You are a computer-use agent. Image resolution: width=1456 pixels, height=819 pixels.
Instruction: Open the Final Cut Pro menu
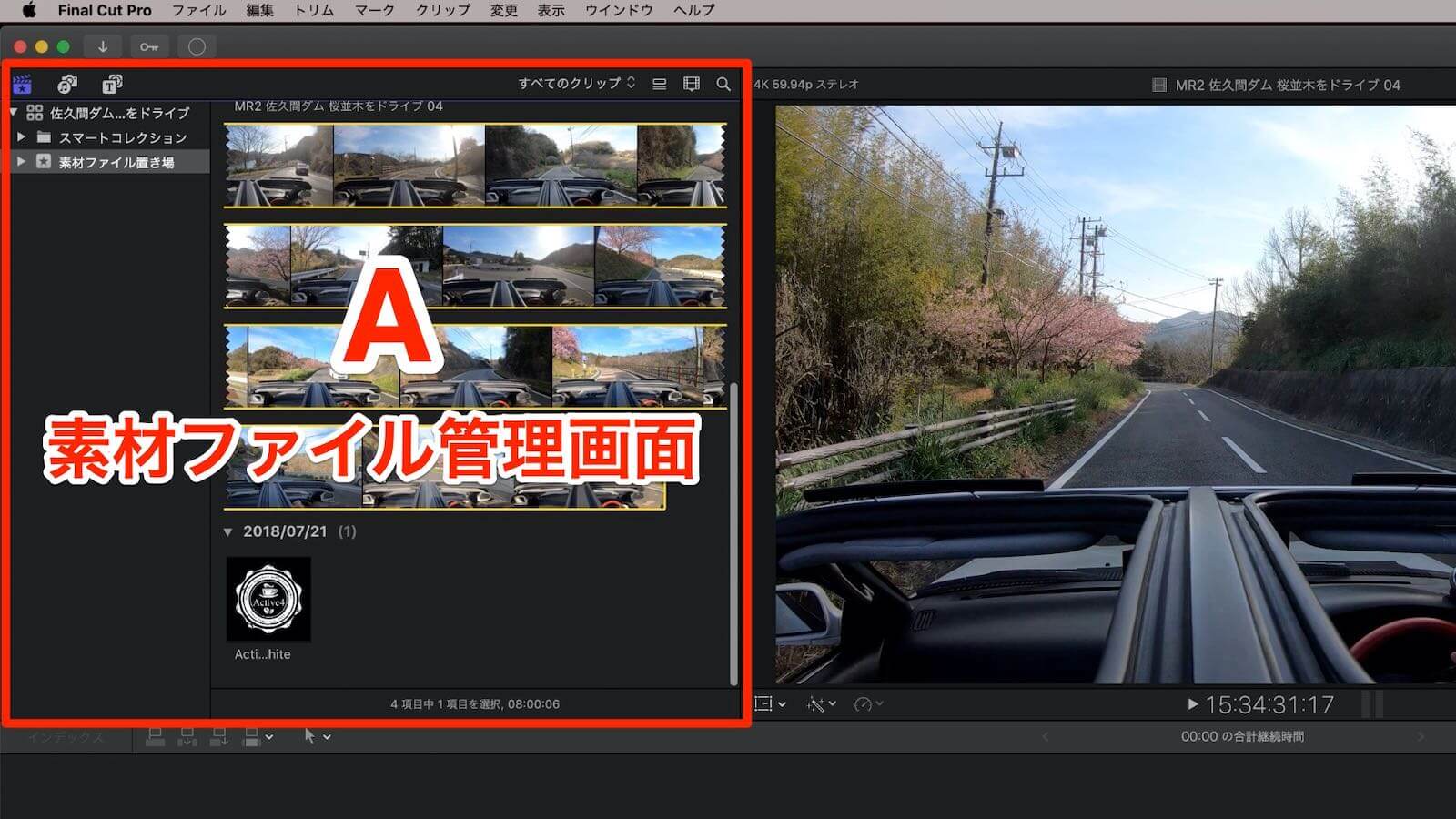[x=105, y=10]
